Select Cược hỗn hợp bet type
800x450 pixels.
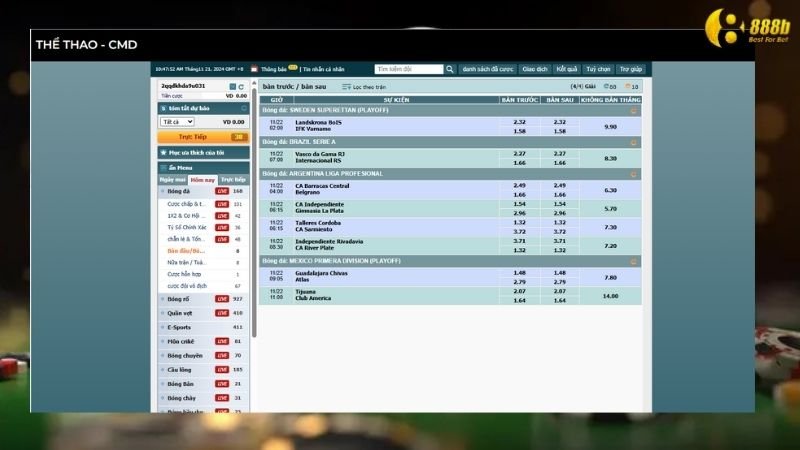(x=184, y=274)
